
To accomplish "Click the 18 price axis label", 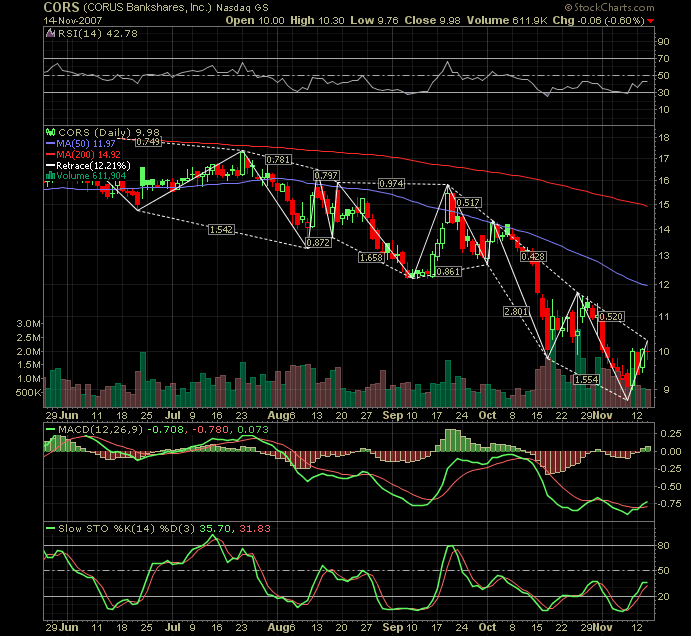I will 664,138.
